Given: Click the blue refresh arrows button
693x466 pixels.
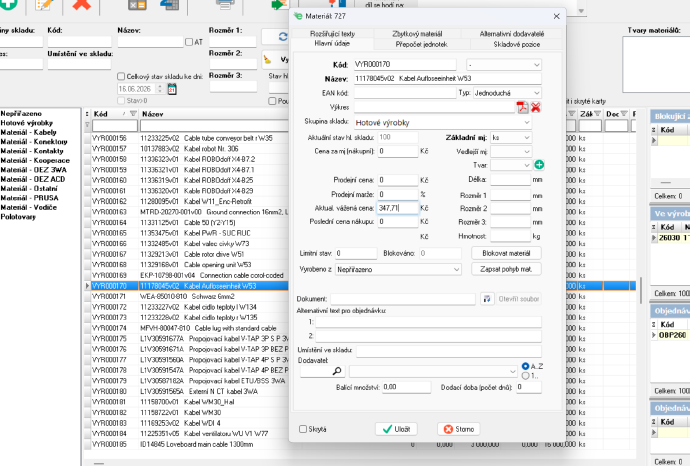Looking at the screenshot, I should click(282, 37).
